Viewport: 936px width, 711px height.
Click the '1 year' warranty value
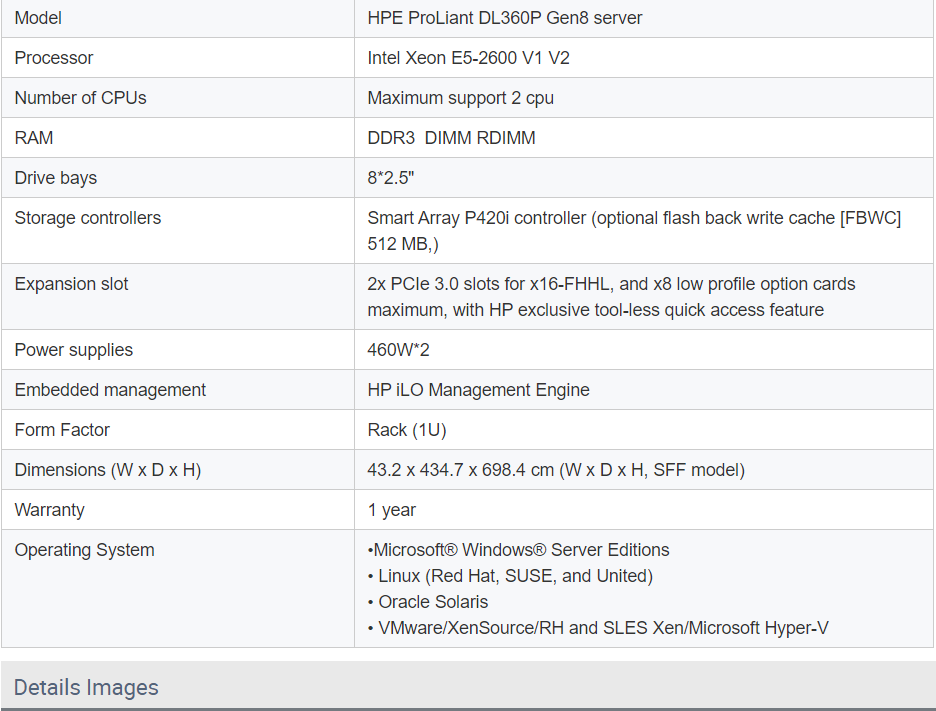pos(392,510)
